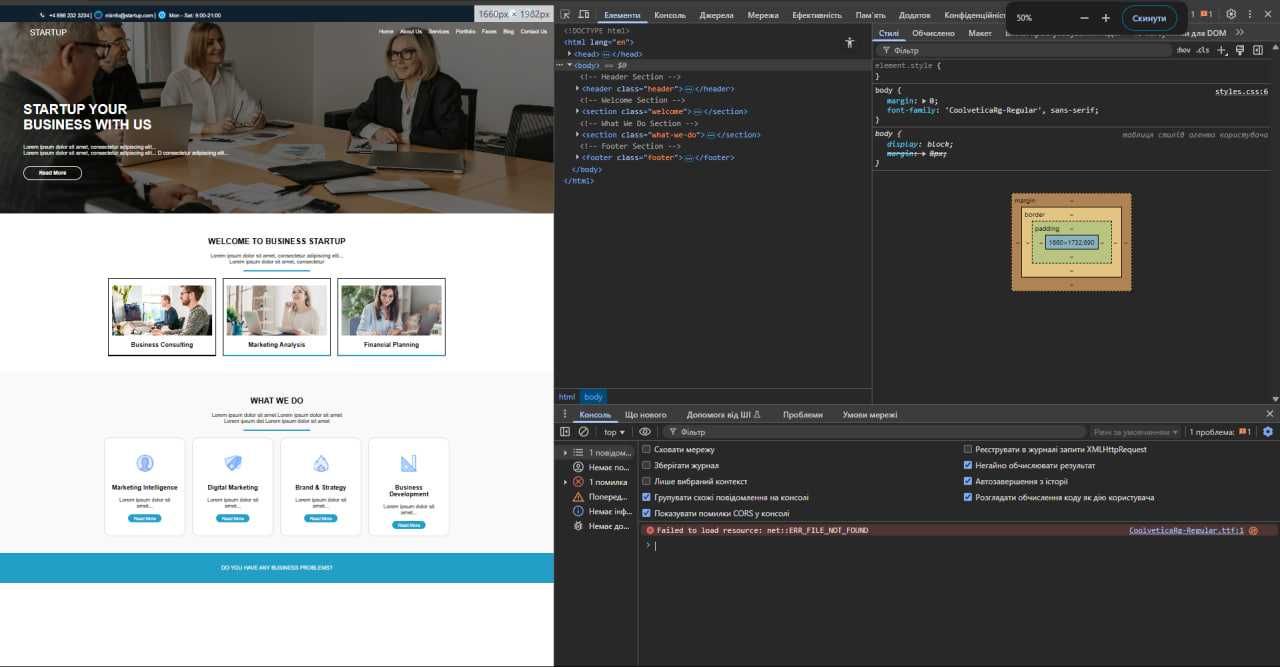
Task: Expand the header class="header" node
Action: 578,88
